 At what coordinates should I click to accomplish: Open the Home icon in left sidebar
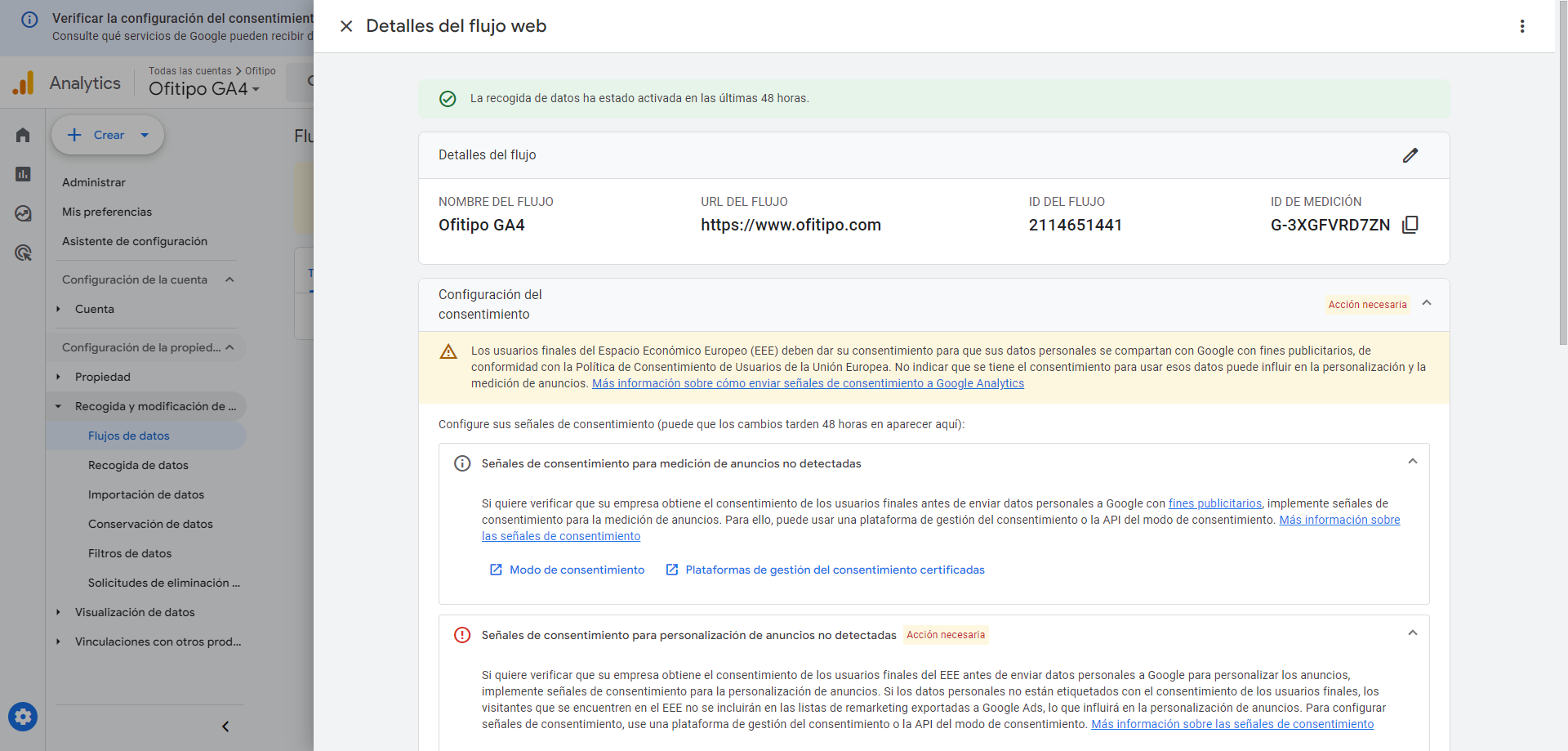click(x=23, y=135)
